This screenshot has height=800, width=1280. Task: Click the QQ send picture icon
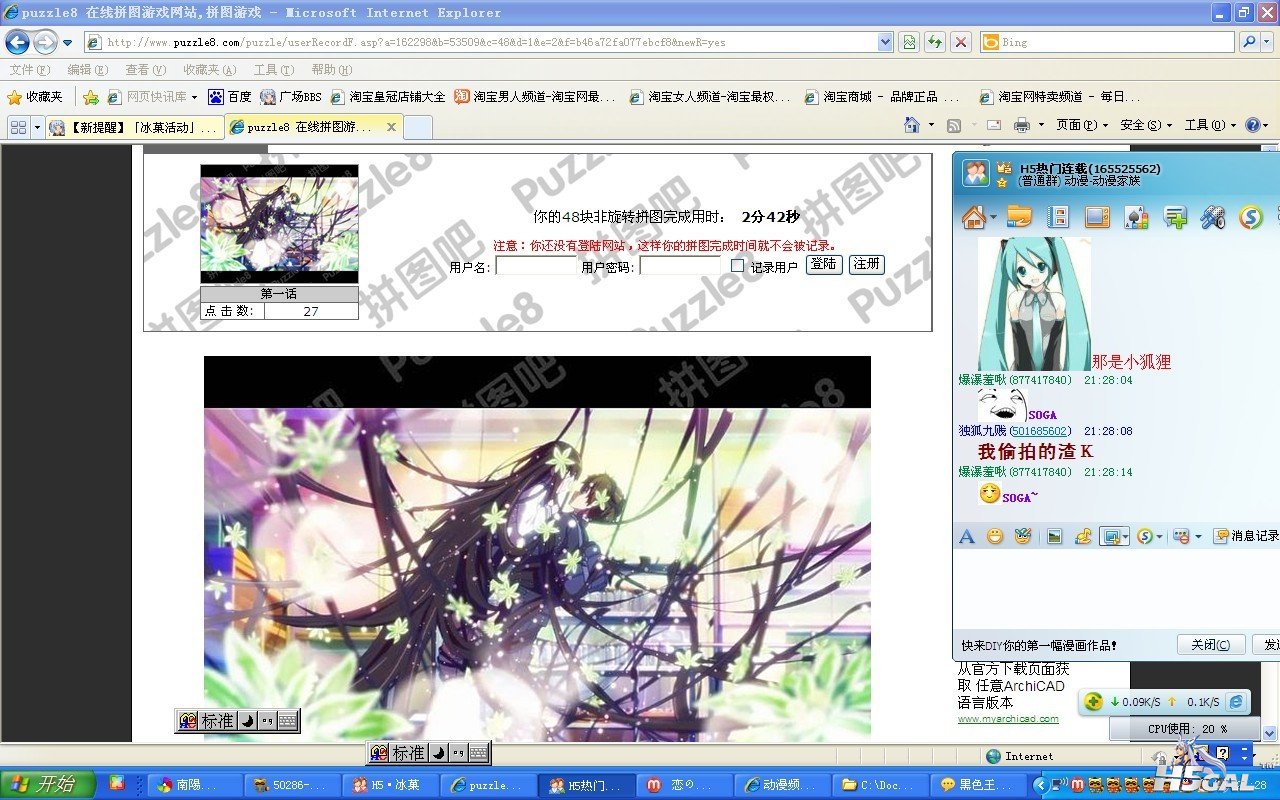tap(1054, 537)
